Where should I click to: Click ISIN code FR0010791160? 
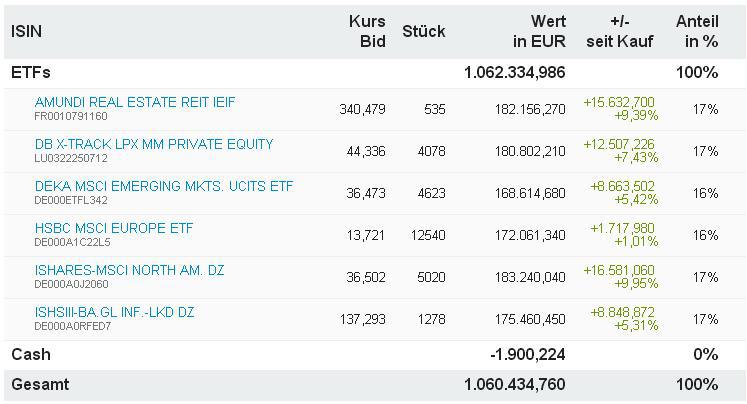(x=70, y=116)
